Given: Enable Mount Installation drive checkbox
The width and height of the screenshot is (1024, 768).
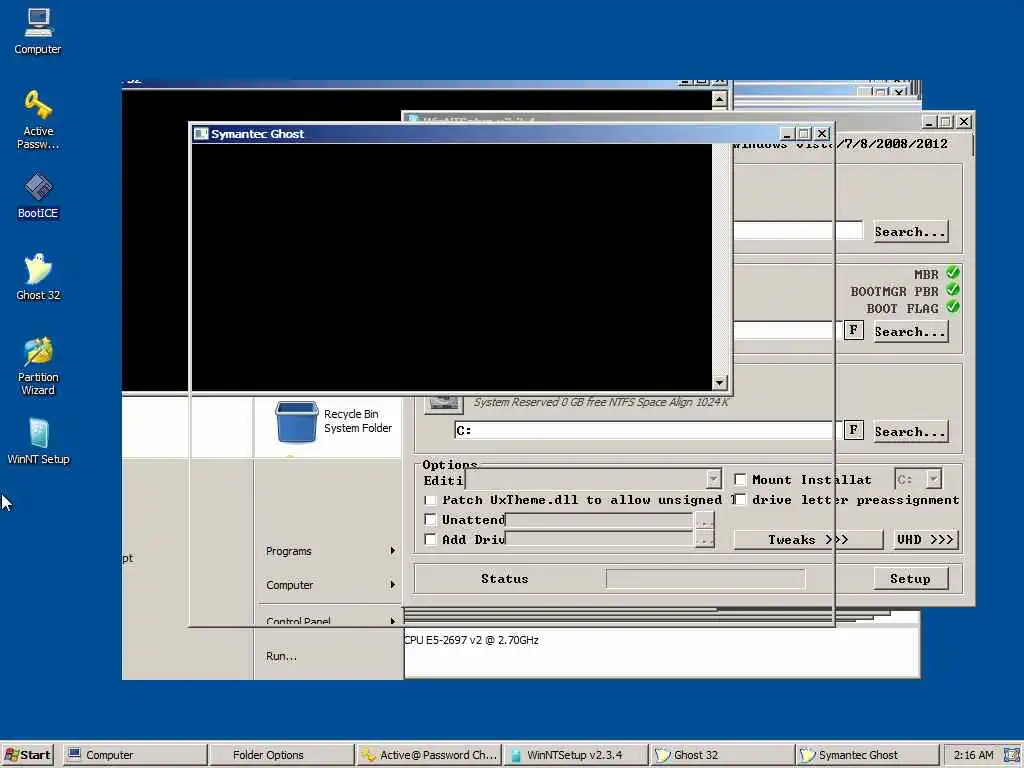Looking at the screenshot, I should click(740, 479).
